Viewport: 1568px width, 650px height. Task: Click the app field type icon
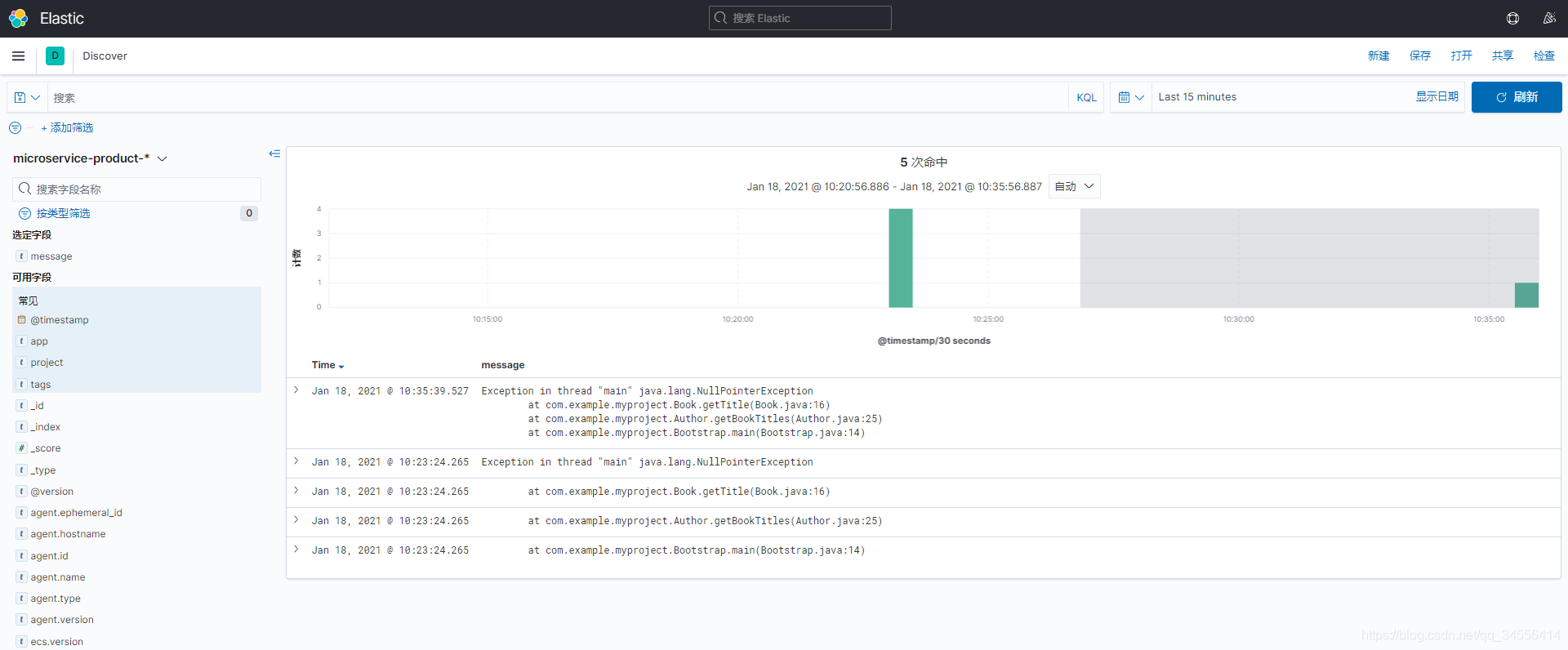pos(22,341)
